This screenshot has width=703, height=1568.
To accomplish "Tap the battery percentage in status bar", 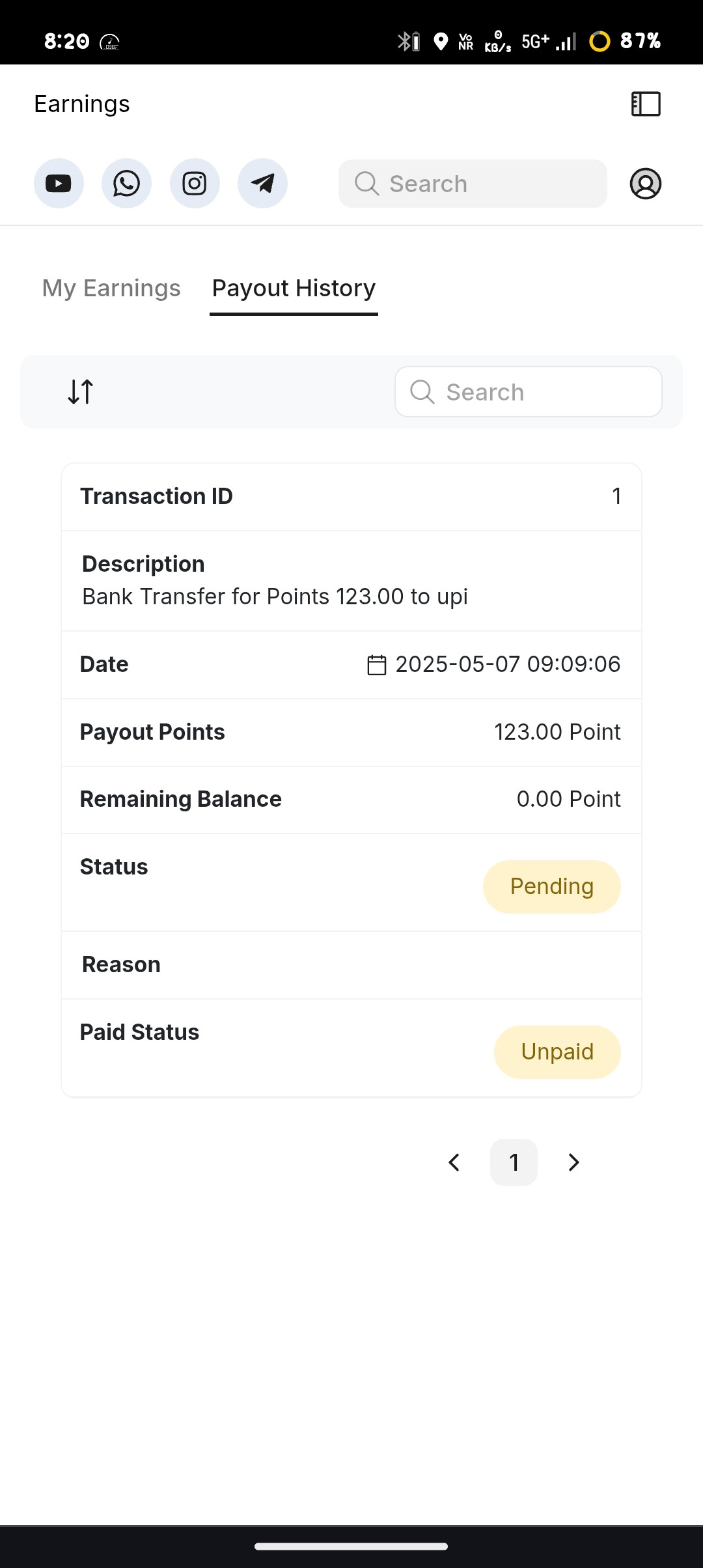I will 641,41.
